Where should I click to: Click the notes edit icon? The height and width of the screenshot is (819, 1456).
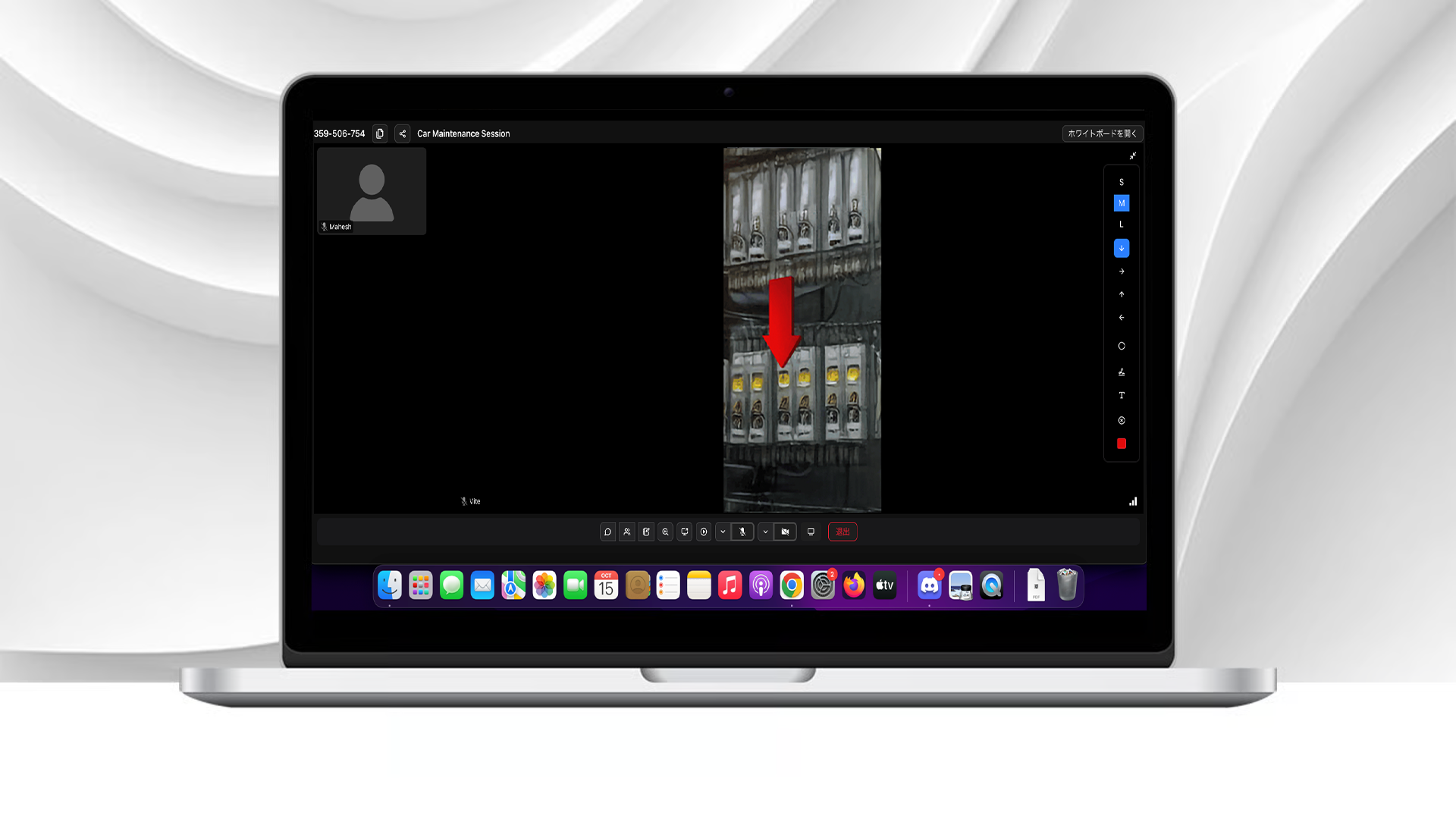(x=646, y=532)
